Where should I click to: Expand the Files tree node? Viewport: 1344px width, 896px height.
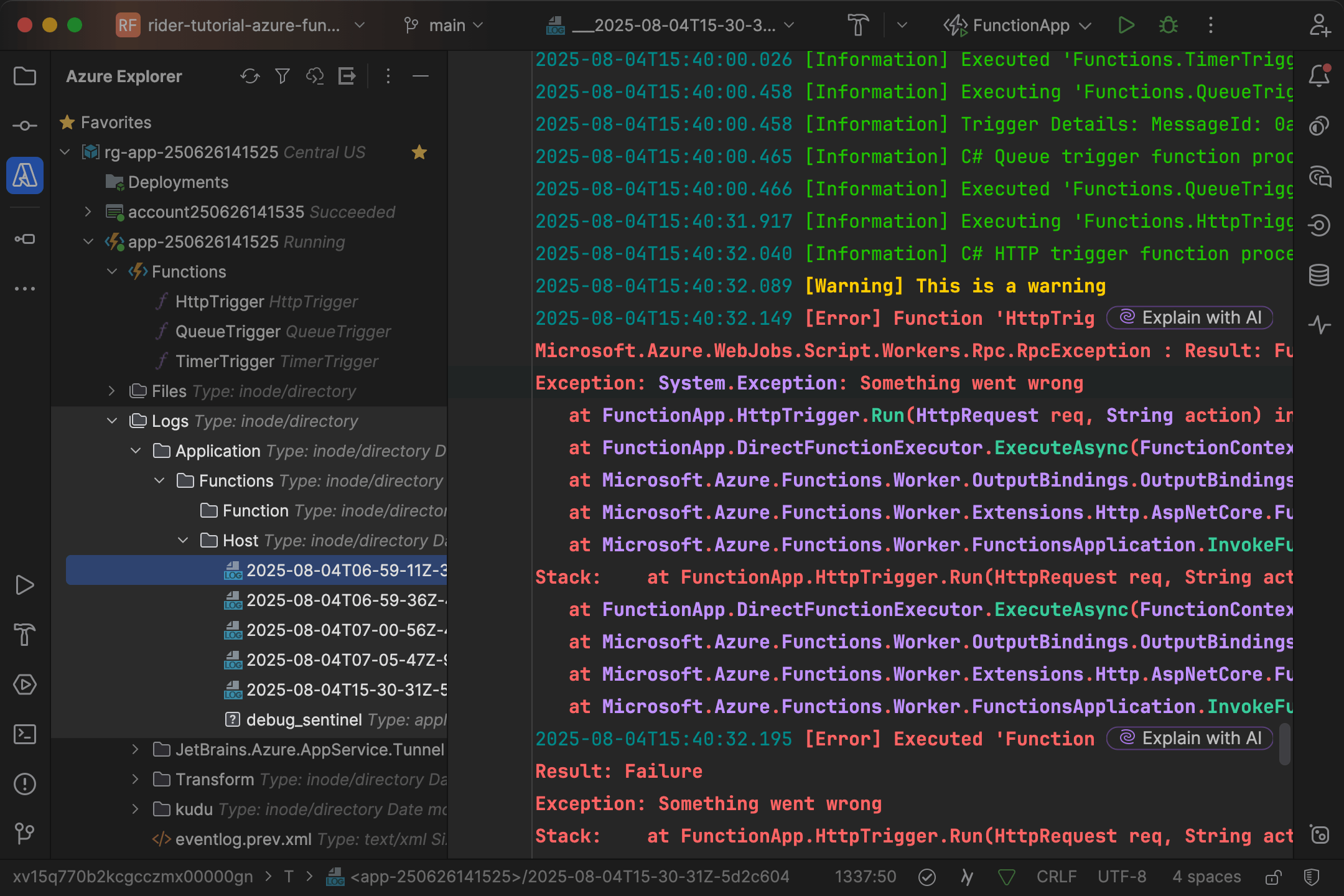pos(113,391)
